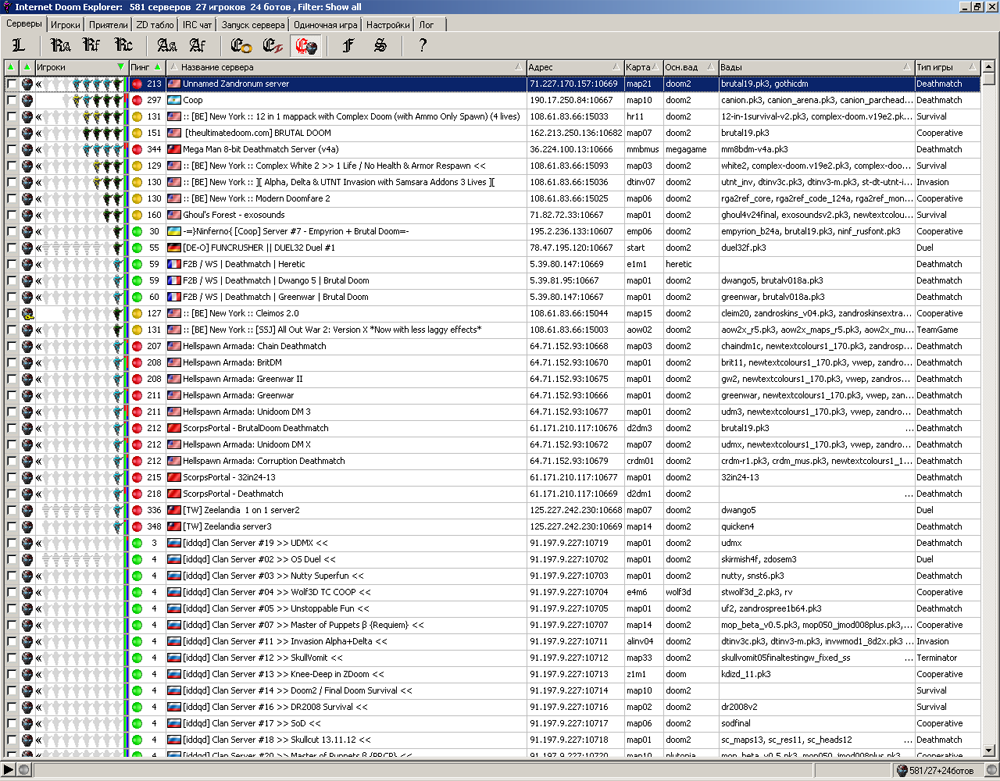The width and height of the screenshot is (1000, 781).
Task: Click the 'Rc' toolbar icon
Action: pos(123,45)
